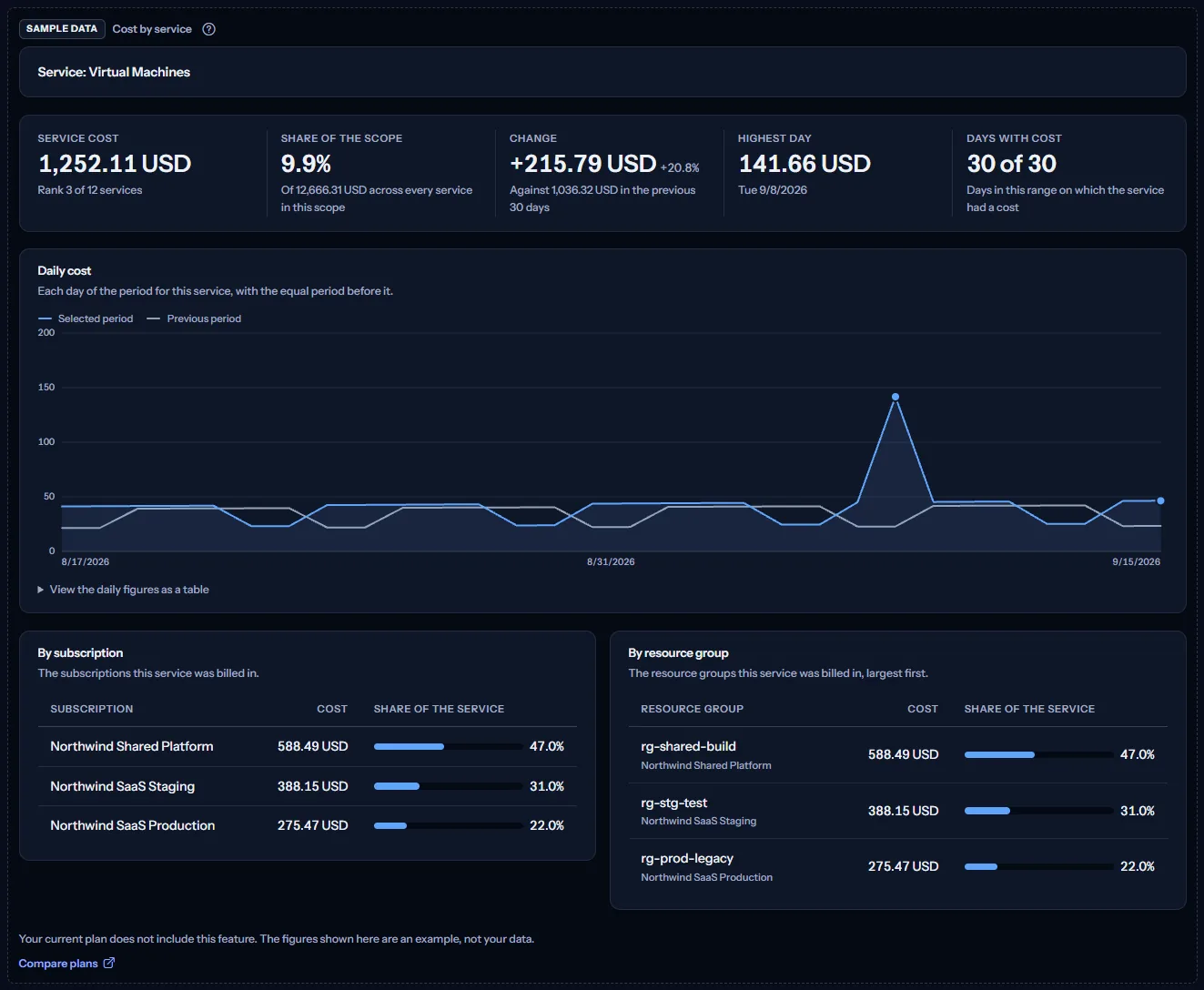Select Northwind SaaS Staging in the subscription table
The image size is (1204, 990).
coord(123,786)
